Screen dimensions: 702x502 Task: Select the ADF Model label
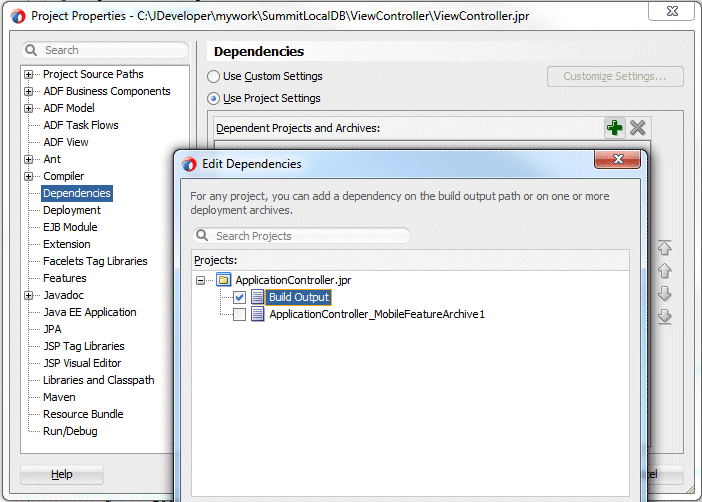(x=69, y=108)
